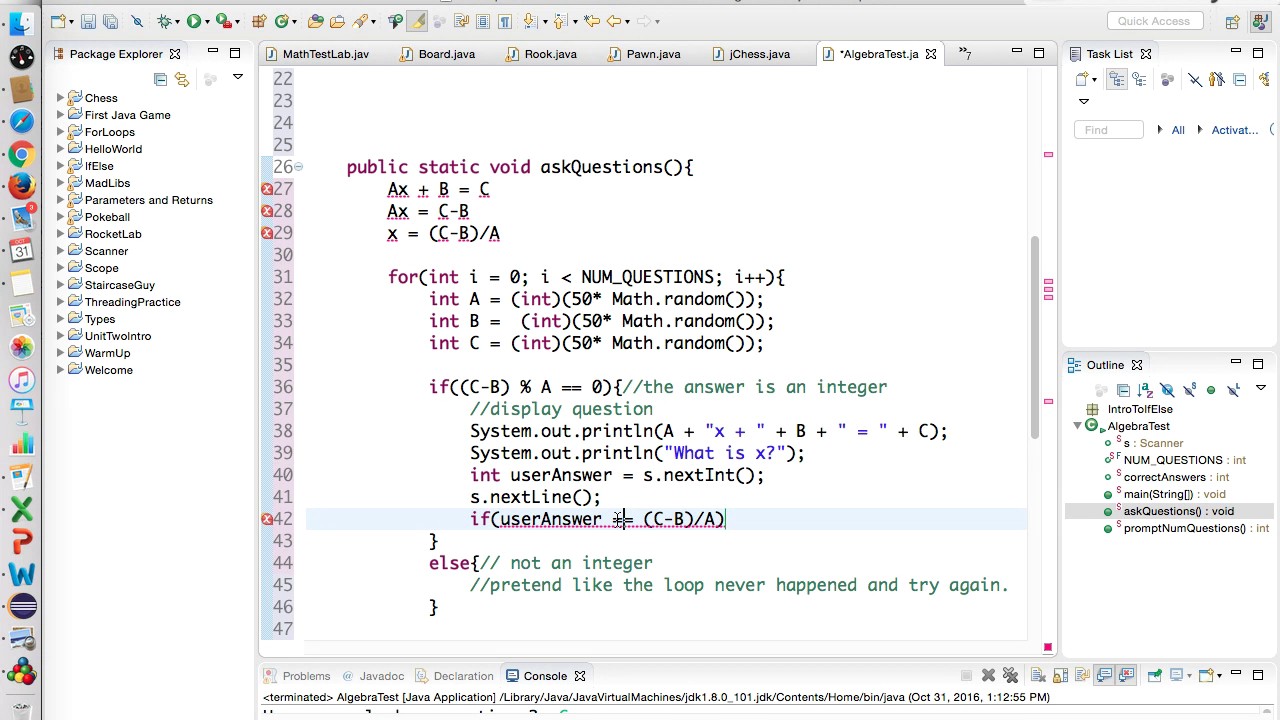
Task: Click the Back navigation arrow
Action: point(614,21)
